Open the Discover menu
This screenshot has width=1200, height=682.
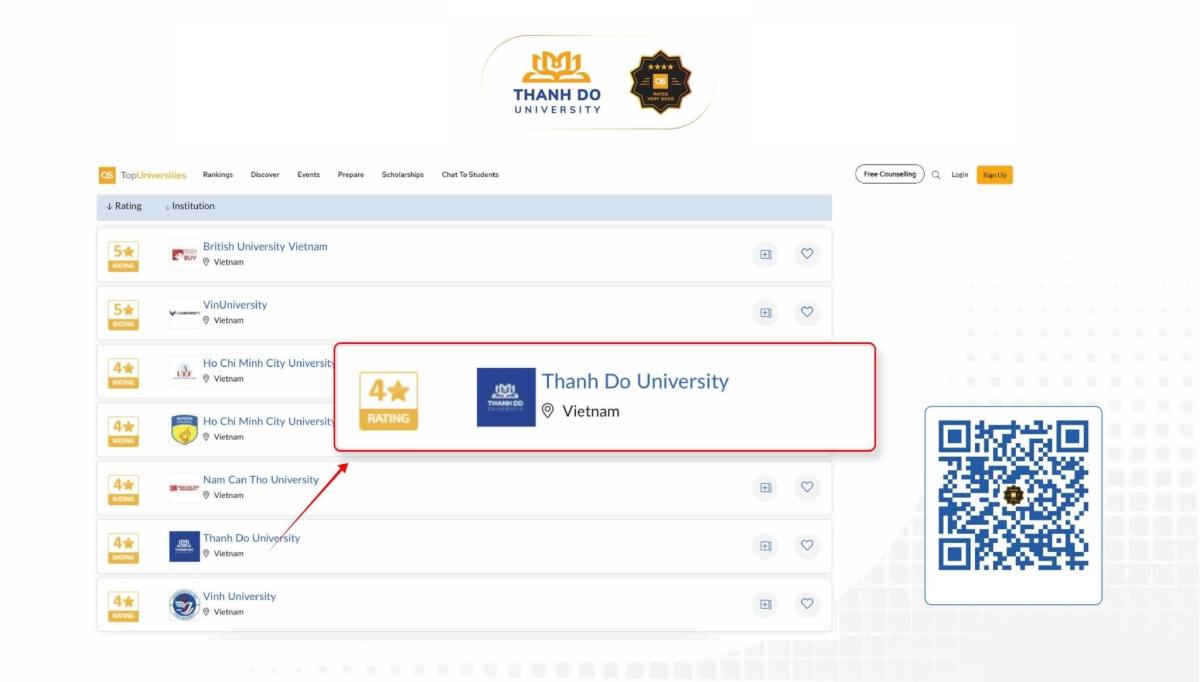pos(265,175)
